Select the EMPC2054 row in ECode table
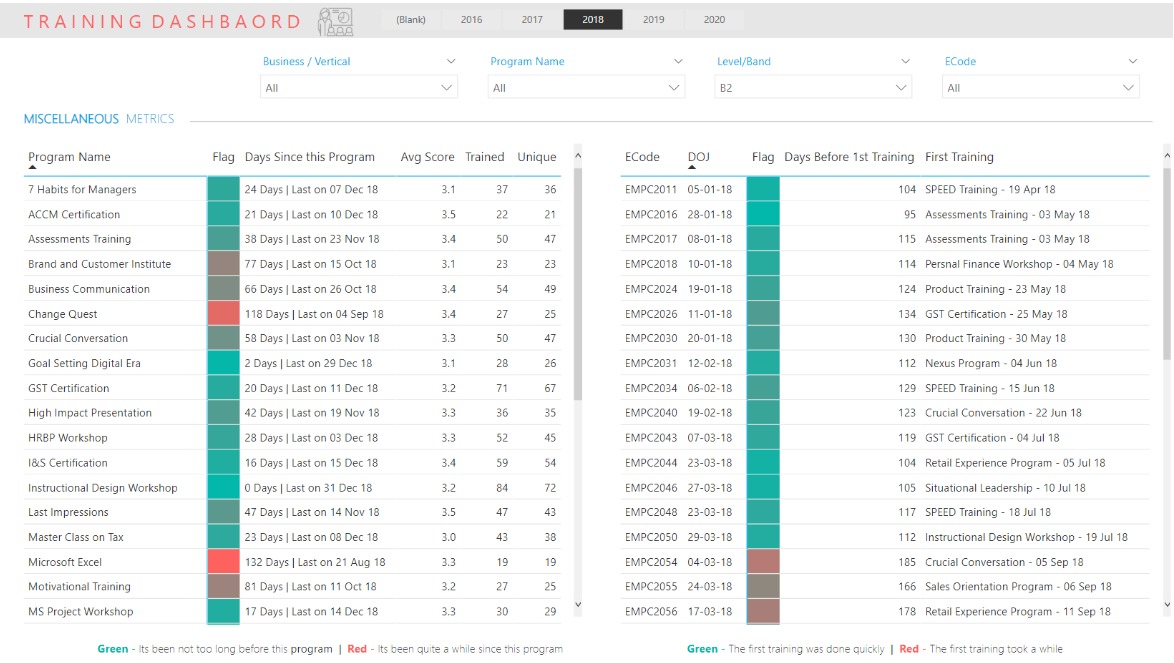Image resolution: width=1174 pixels, height=663 pixels. click(x=651, y=562)
